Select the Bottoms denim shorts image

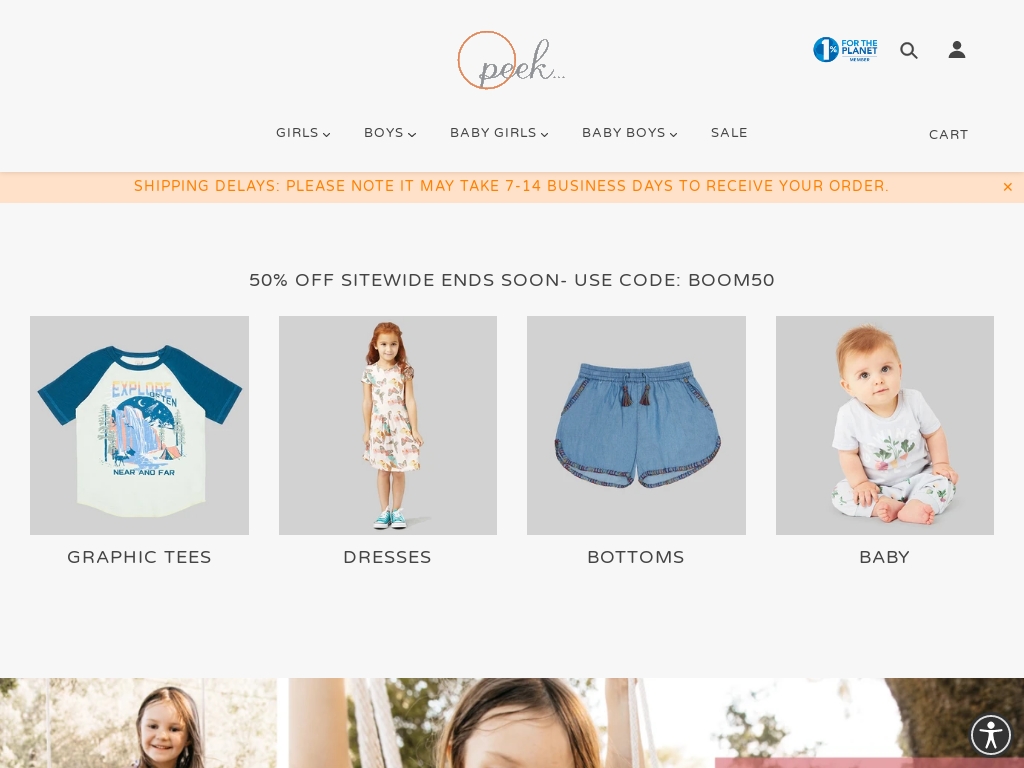coord(636,425)
